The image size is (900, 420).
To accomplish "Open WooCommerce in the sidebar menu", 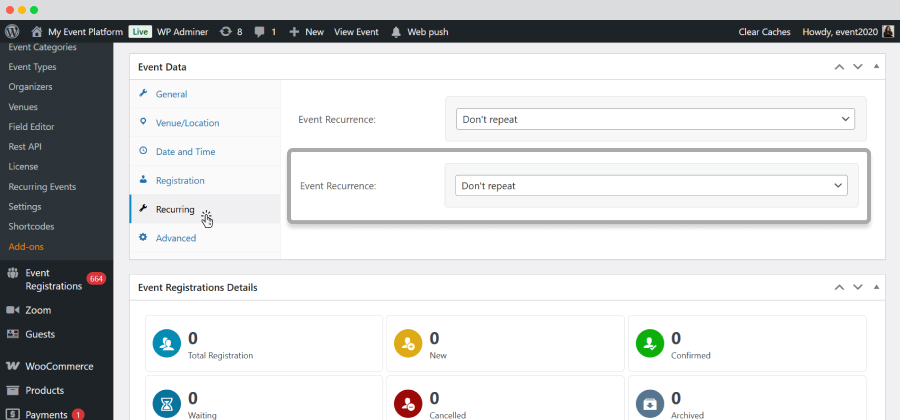I will (59, 366).
